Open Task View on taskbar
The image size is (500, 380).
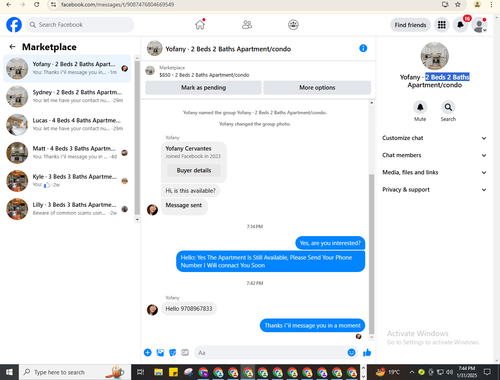[x=141, y=372]
